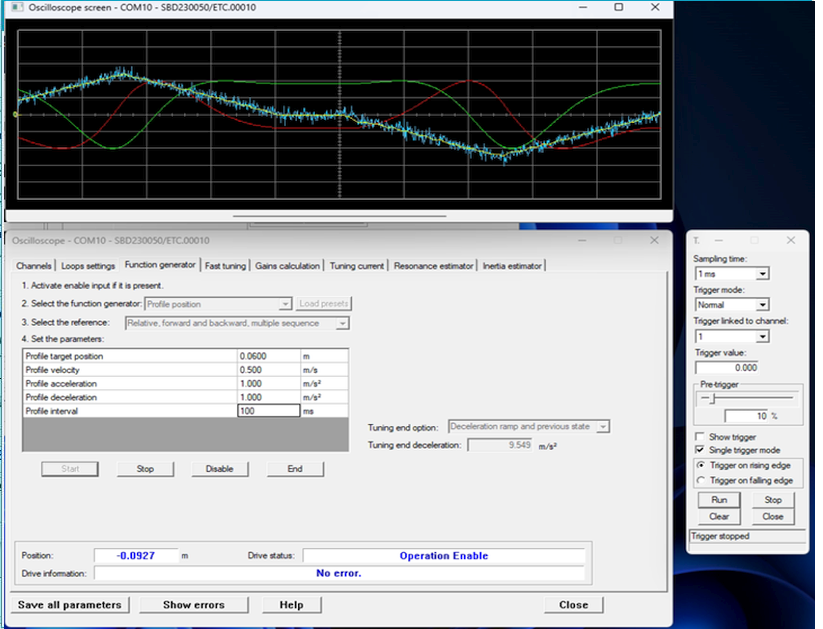The image size is (823, 629).
Task: Open the Inertia estimator tab
Action: click(512, 266)
